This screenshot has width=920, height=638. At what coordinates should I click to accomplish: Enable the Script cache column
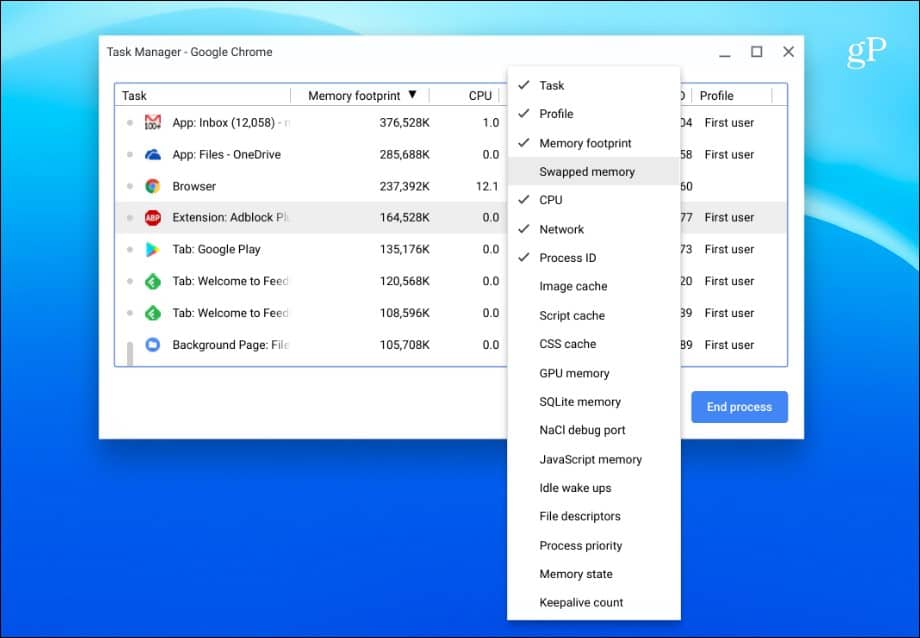coord(594,315)
